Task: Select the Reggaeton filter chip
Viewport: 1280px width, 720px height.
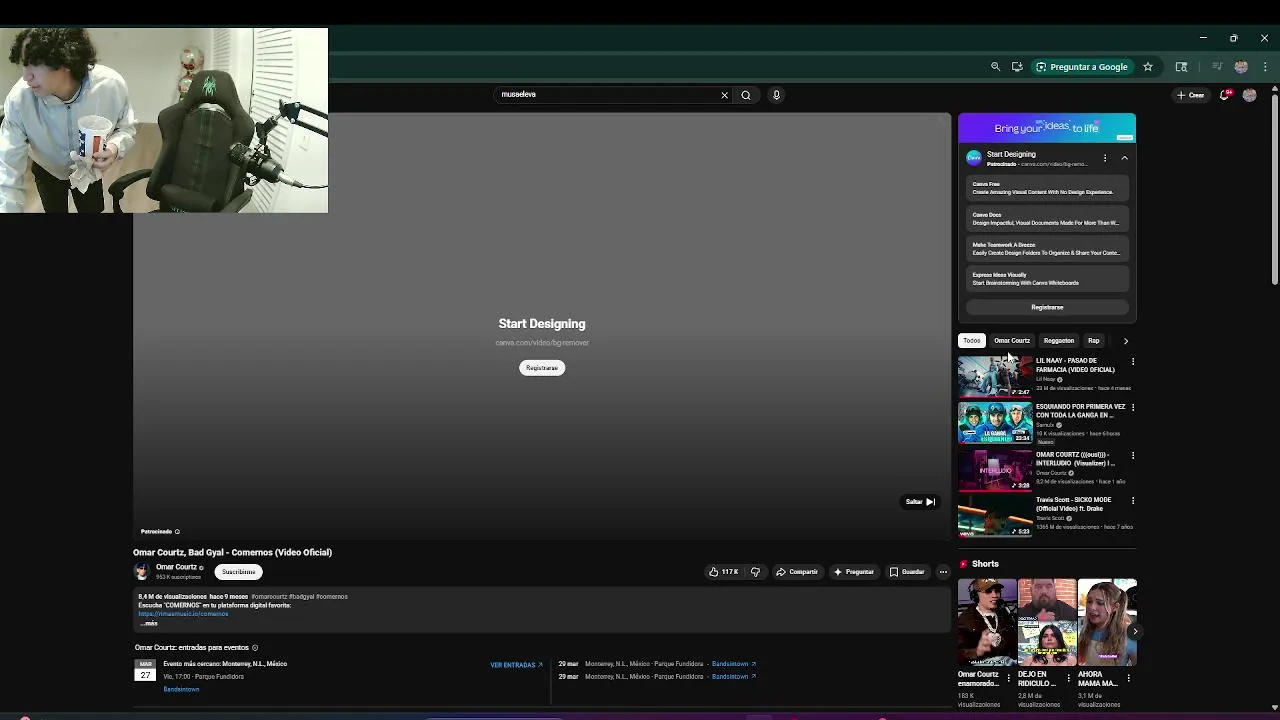Action: (x=1059, y=341)
